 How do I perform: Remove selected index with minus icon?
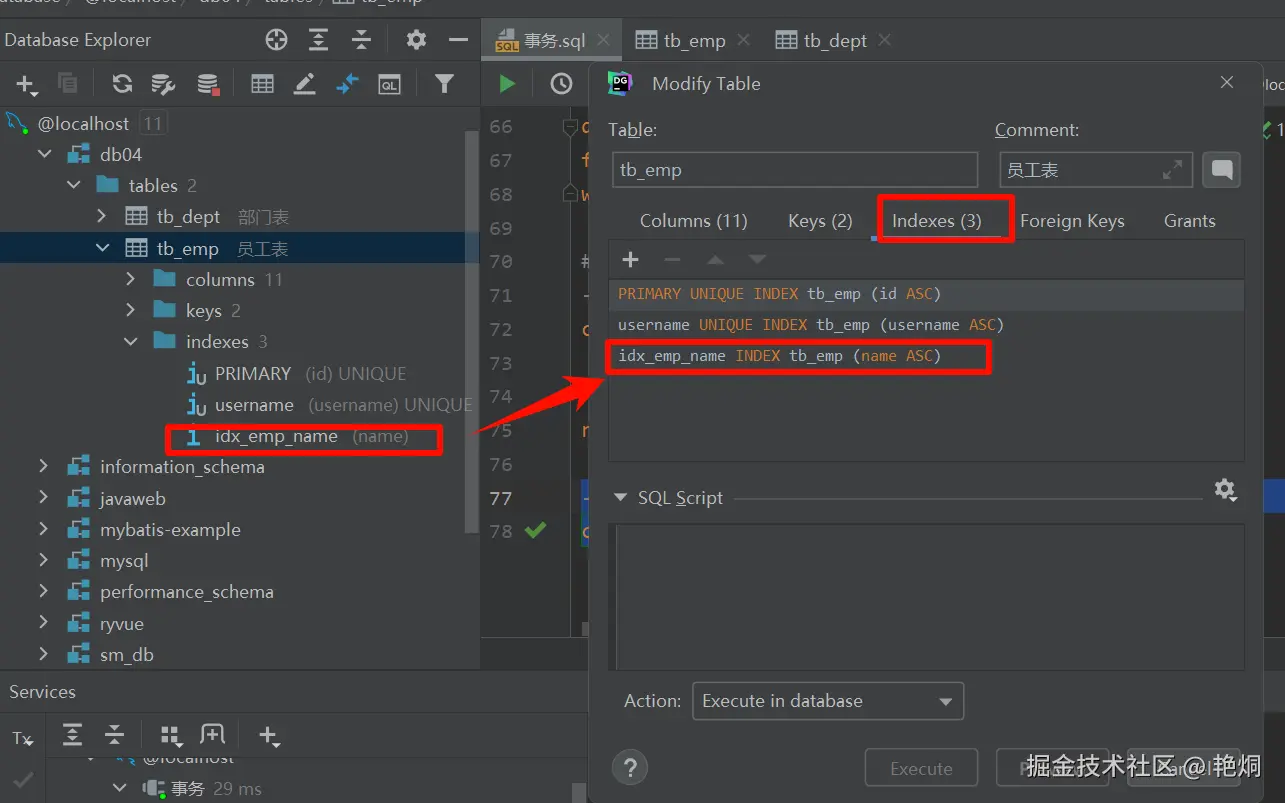pyautogui.click(x=672, y=260)
